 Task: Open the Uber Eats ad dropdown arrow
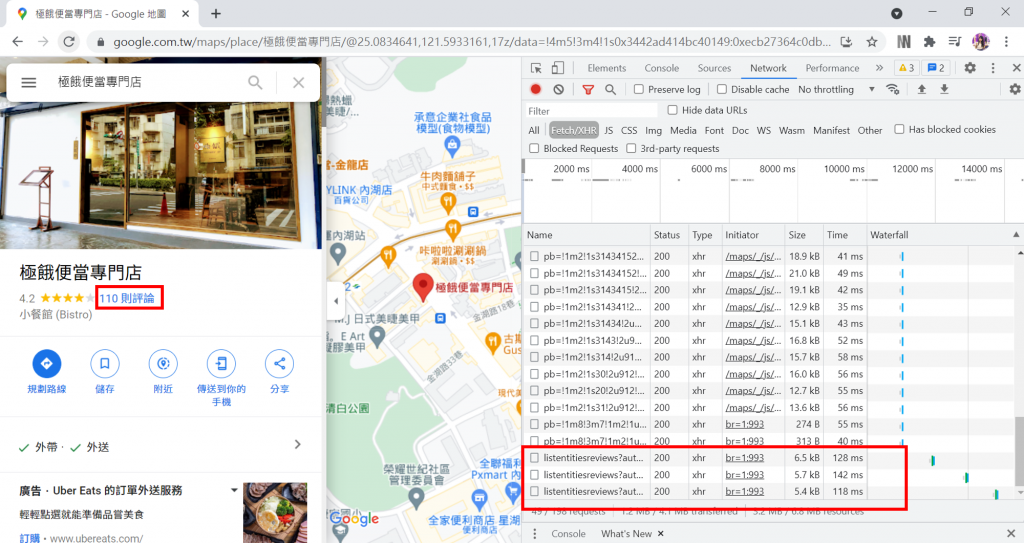pos(234,490)
